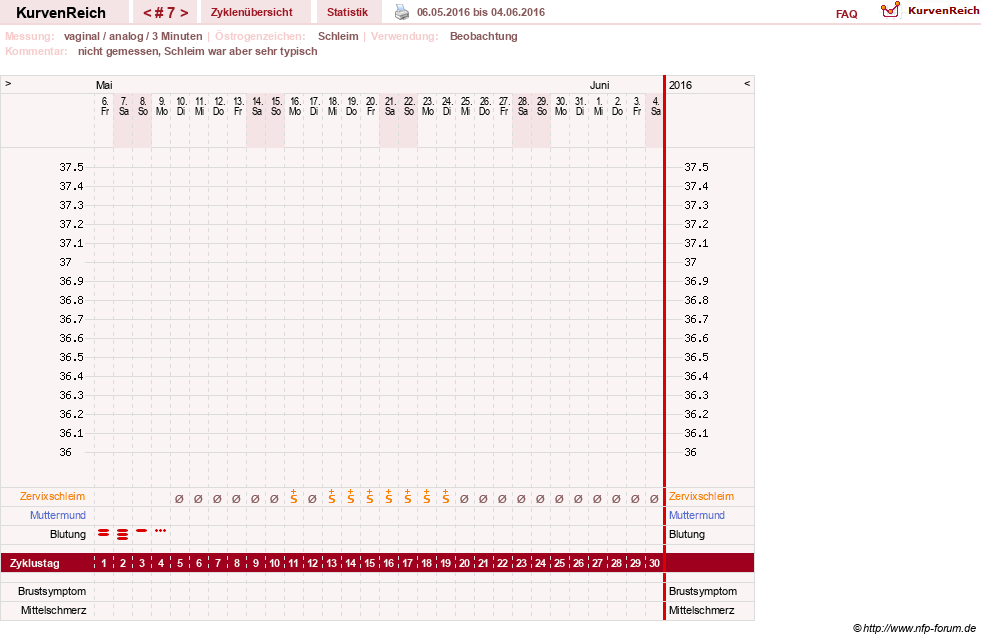Click the S+ mucus symbol on cycle day 19
Viewport: 981px width, 640px height.
coord(445,497)
